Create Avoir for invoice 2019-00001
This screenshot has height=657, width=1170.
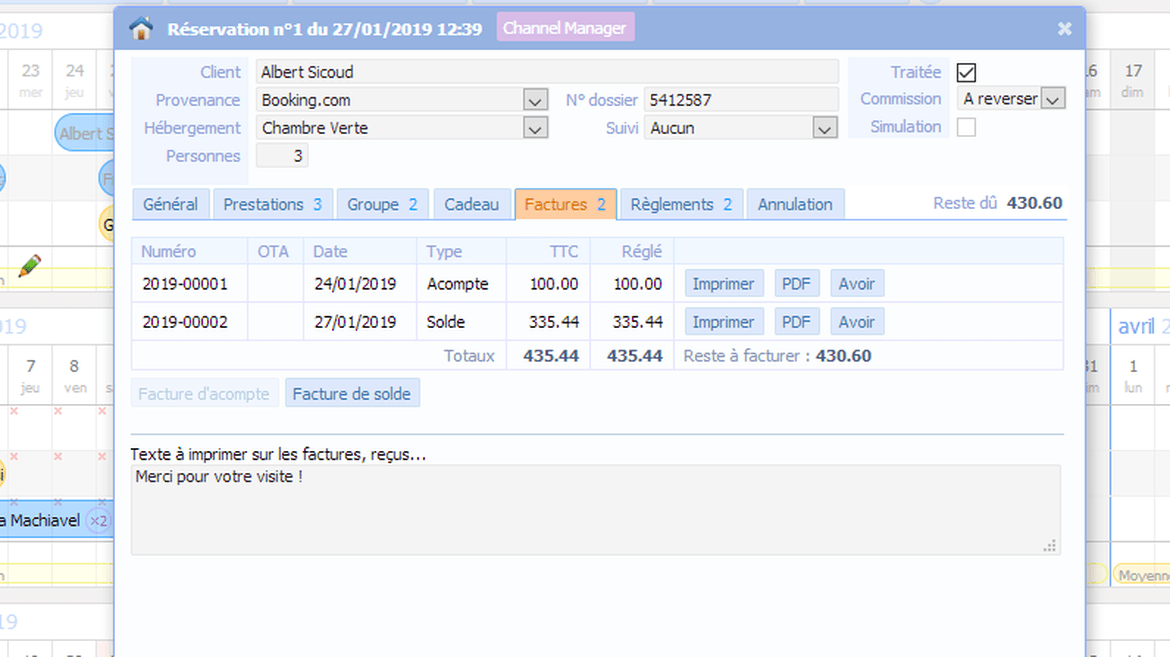856,284
